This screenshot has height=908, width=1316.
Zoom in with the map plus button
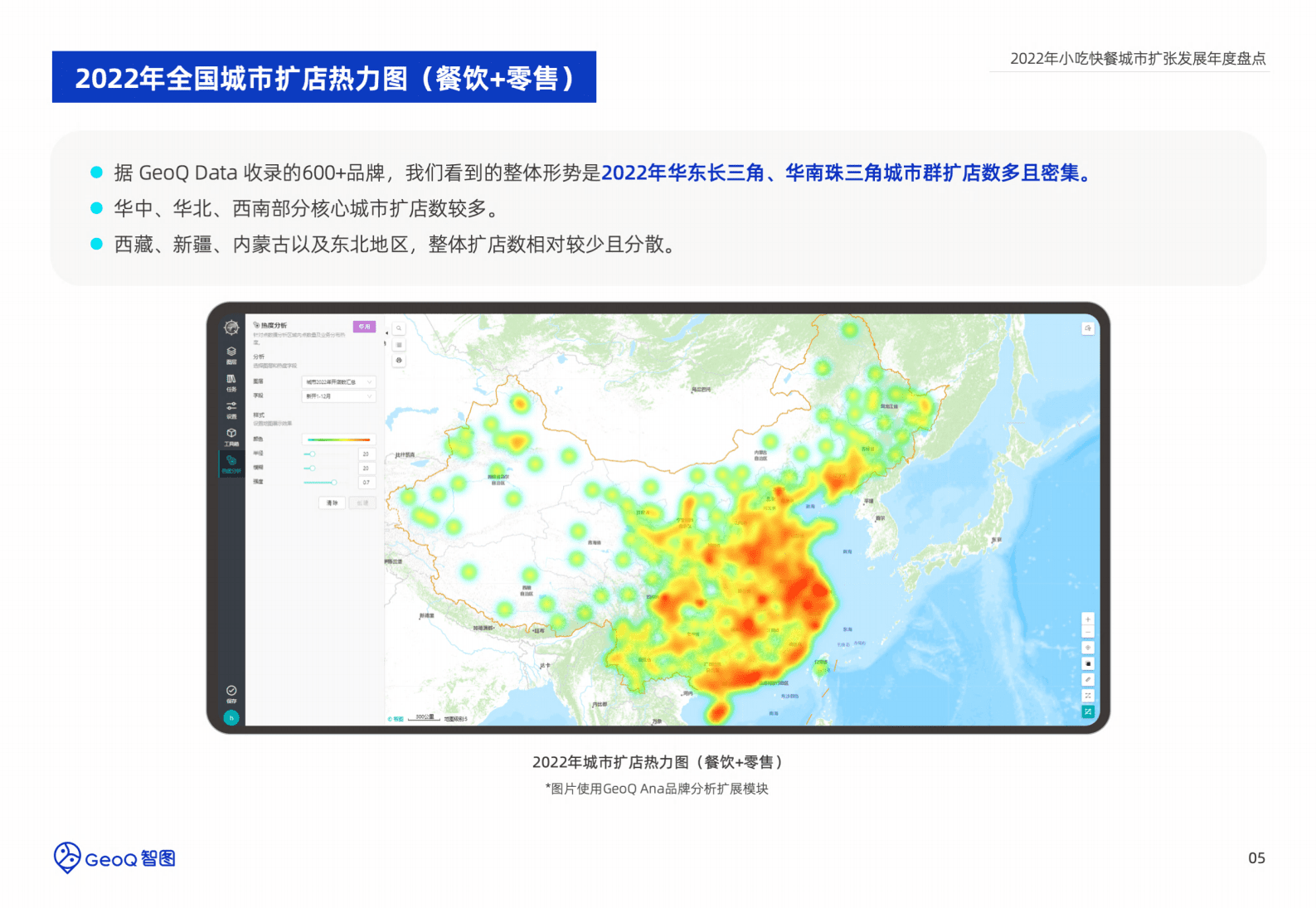coord(1088,619)
